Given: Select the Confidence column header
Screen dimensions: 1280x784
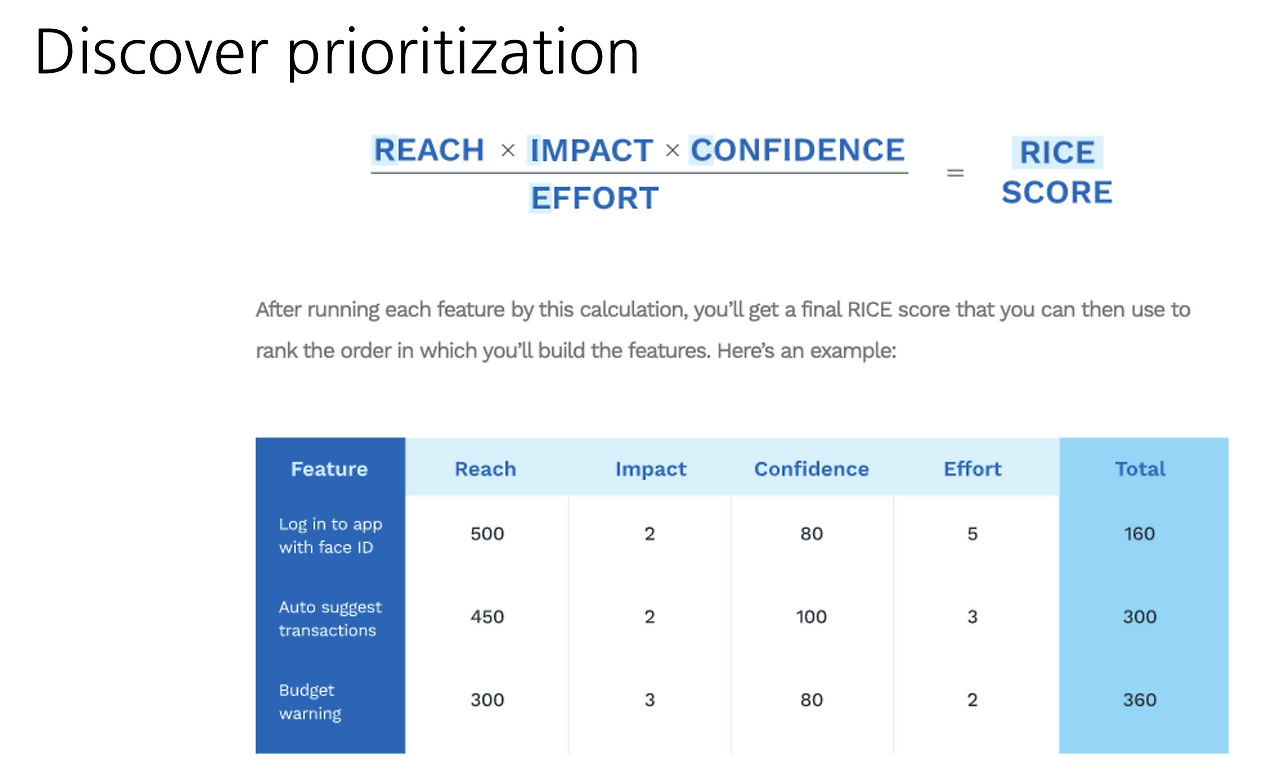Looking at the screenshot, I should point(811,469).
